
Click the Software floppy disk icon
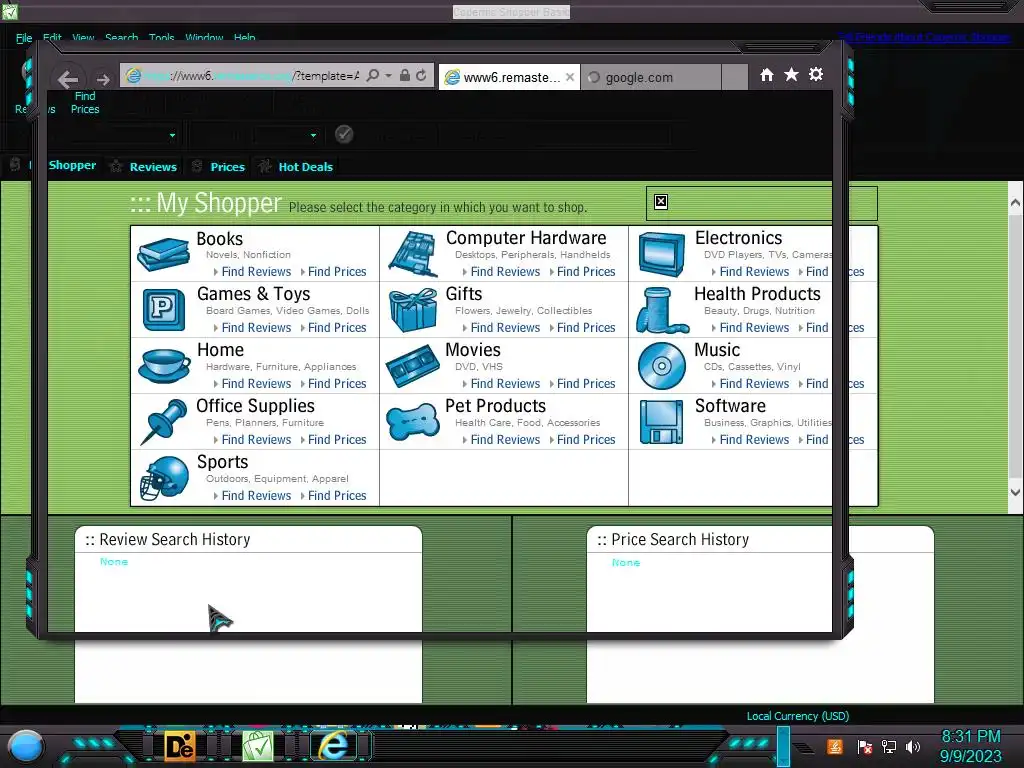click(x=662, y=422)
